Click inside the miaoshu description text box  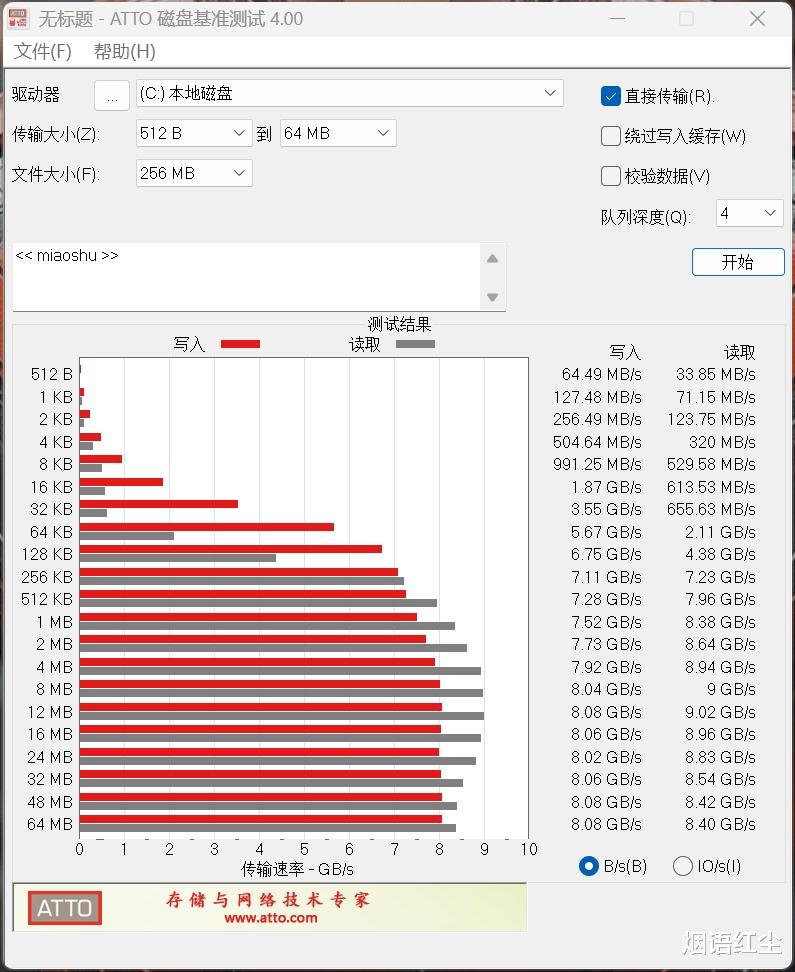coord(246,277)
